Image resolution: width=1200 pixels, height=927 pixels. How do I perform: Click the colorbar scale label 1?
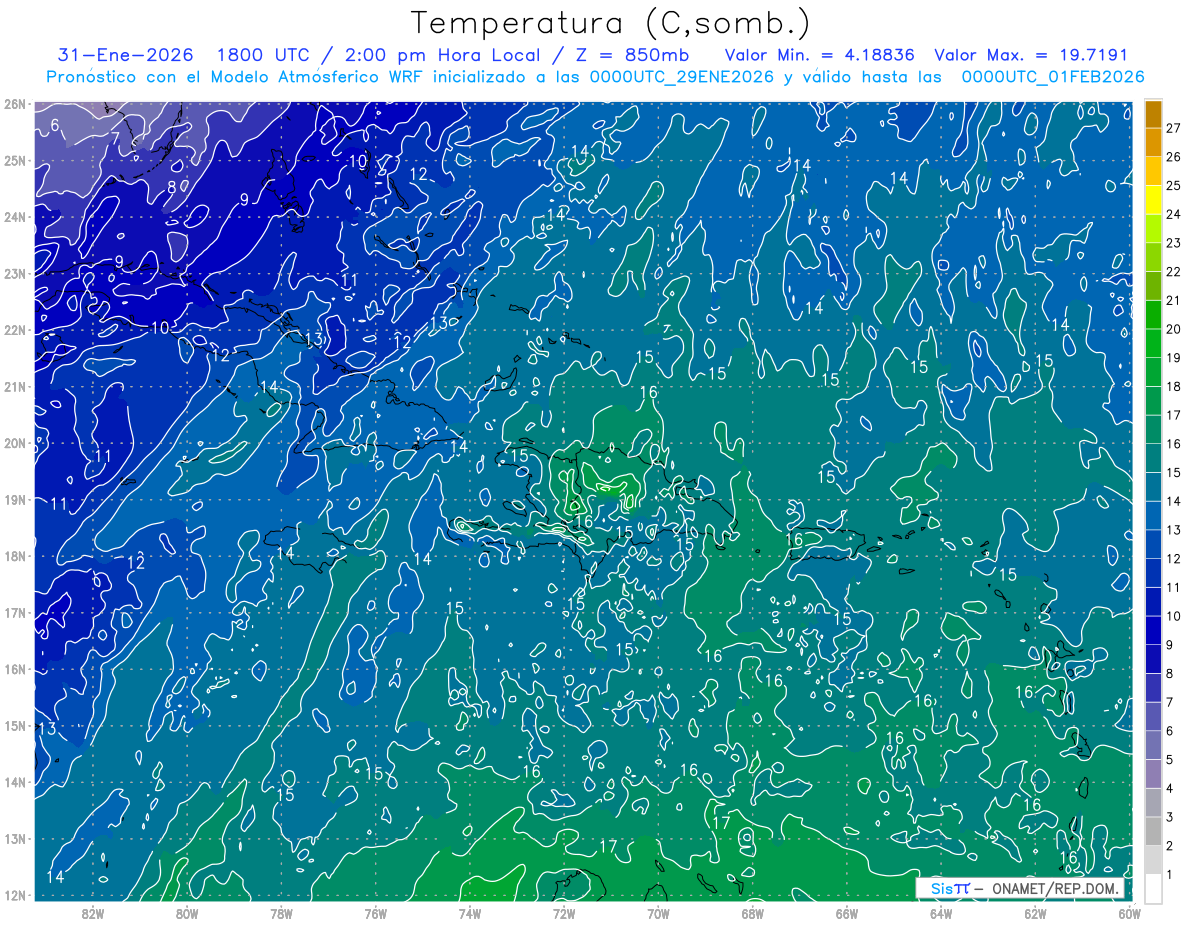tap(1170, 875)
